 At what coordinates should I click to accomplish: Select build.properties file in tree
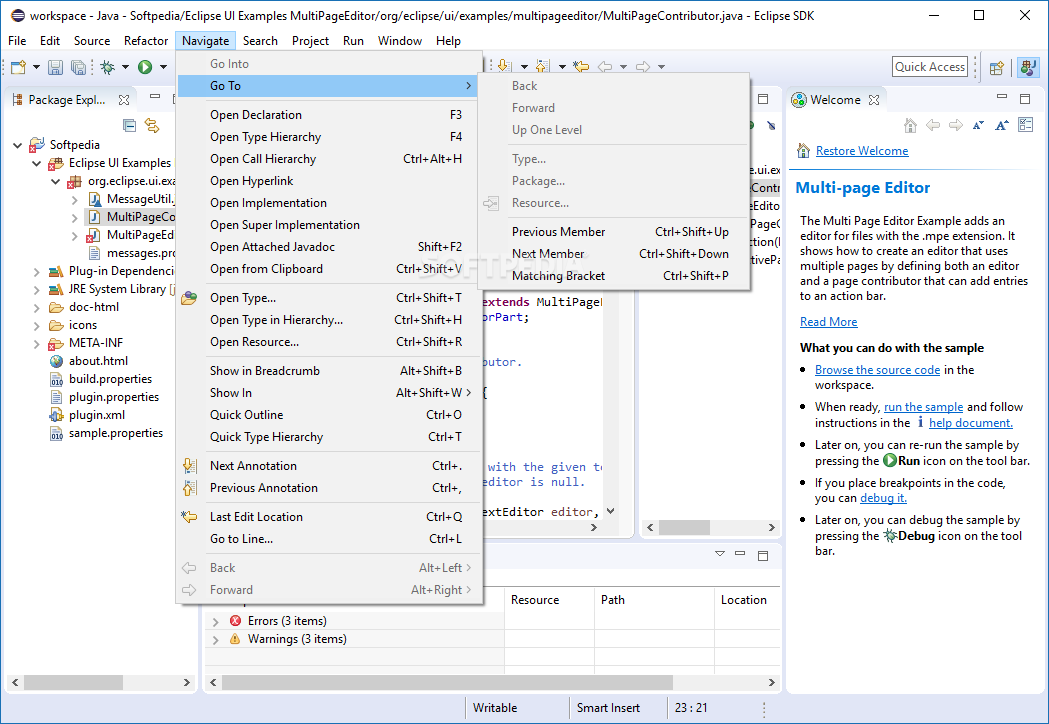(x=110, y=379)
